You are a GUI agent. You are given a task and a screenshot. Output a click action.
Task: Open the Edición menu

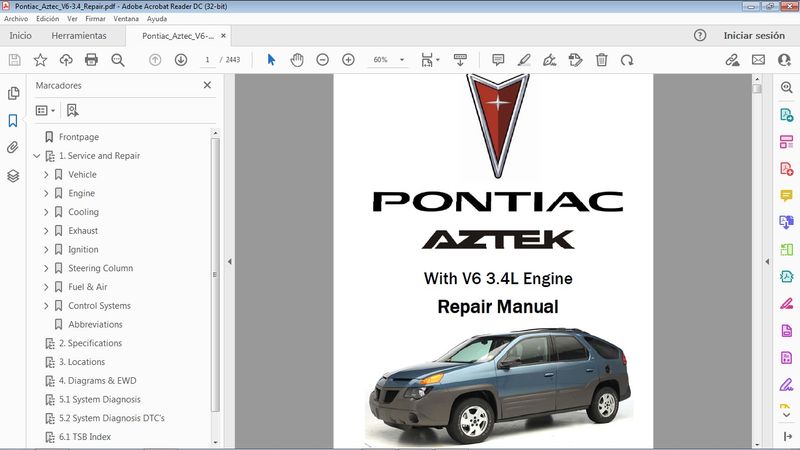click(x=47, y=18)
